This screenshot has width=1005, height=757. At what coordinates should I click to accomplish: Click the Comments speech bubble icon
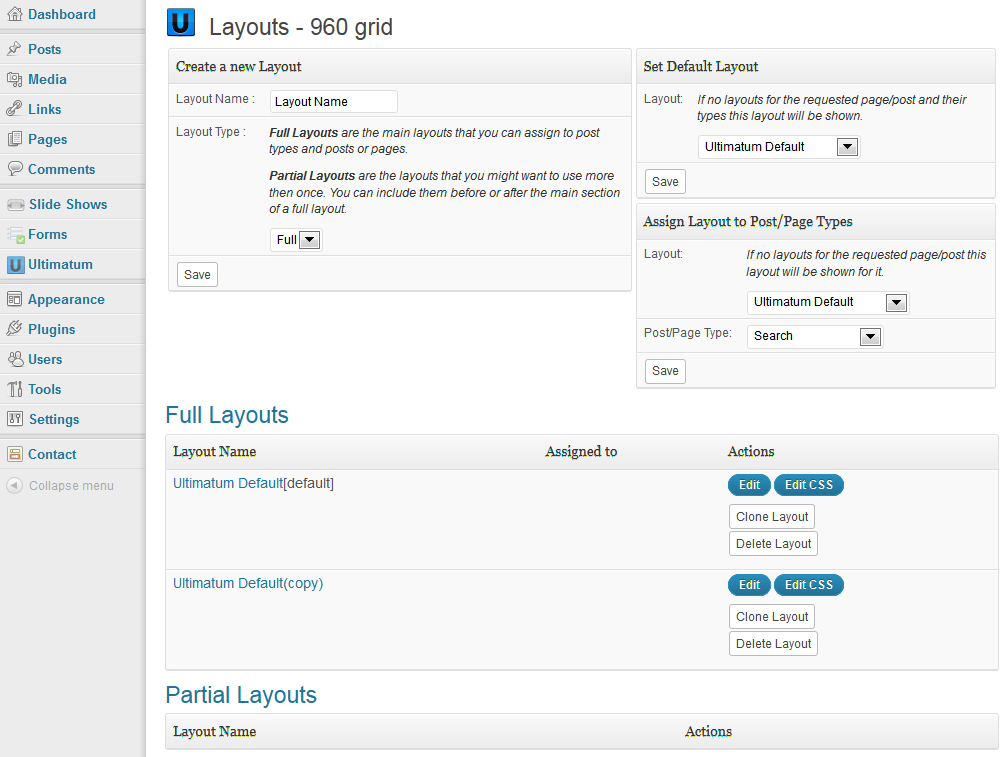point(14,169)
